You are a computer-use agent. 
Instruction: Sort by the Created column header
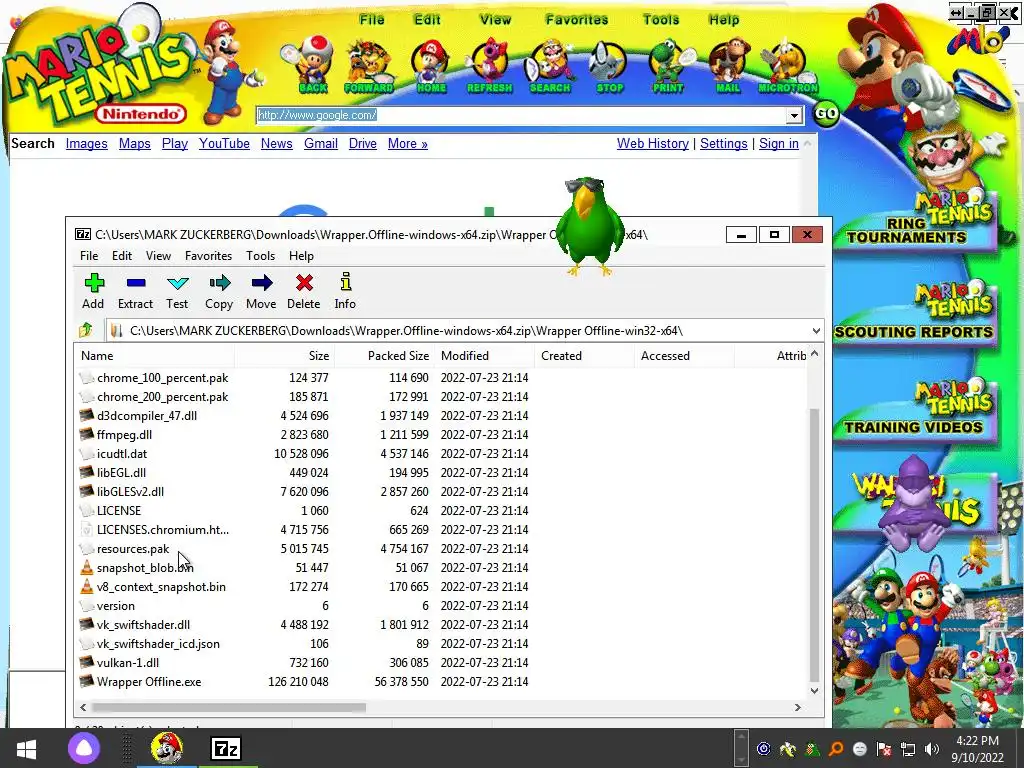584,356
